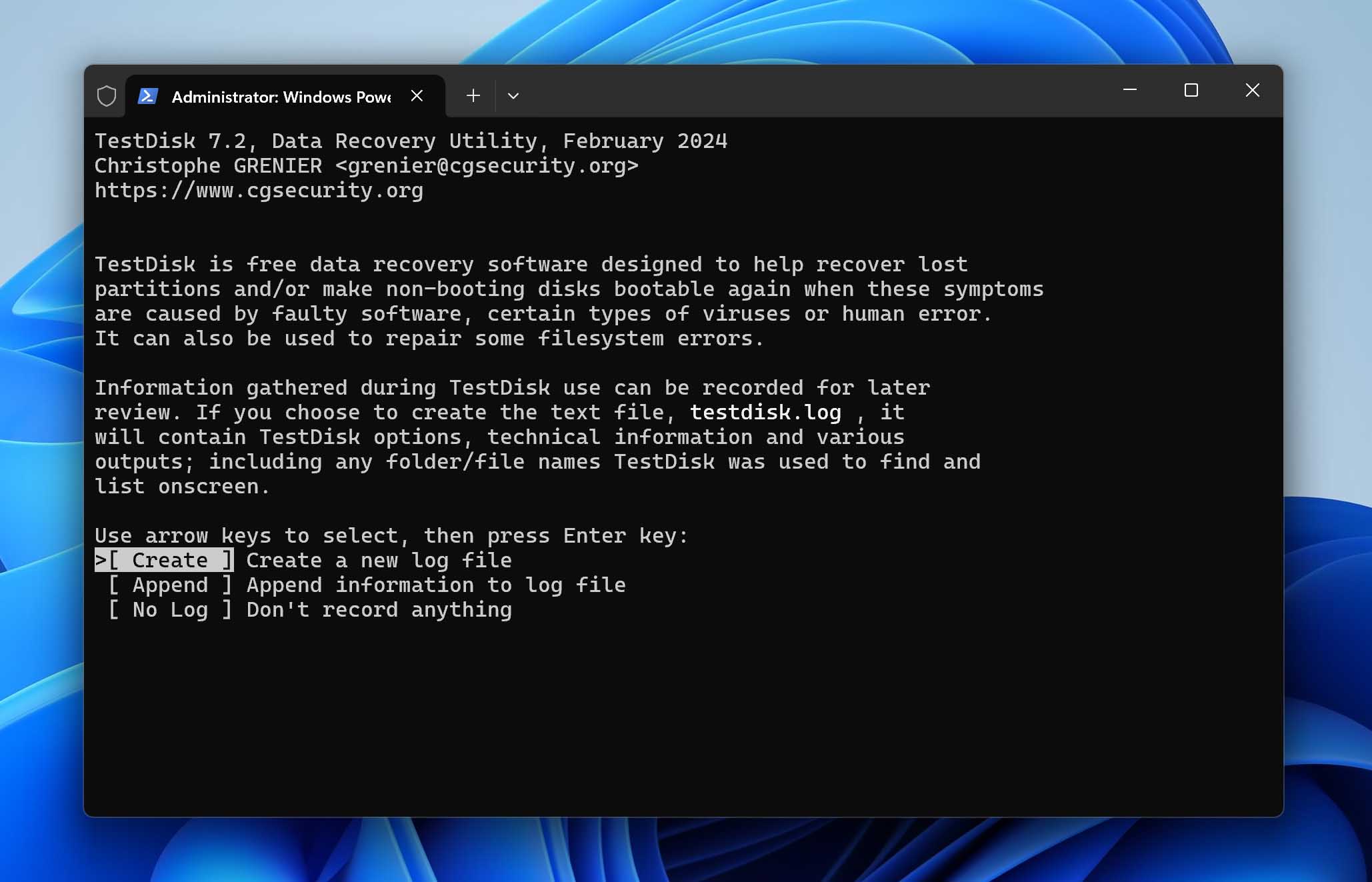Click the https://www.cgsecurity.org URL

coord(259,191)
